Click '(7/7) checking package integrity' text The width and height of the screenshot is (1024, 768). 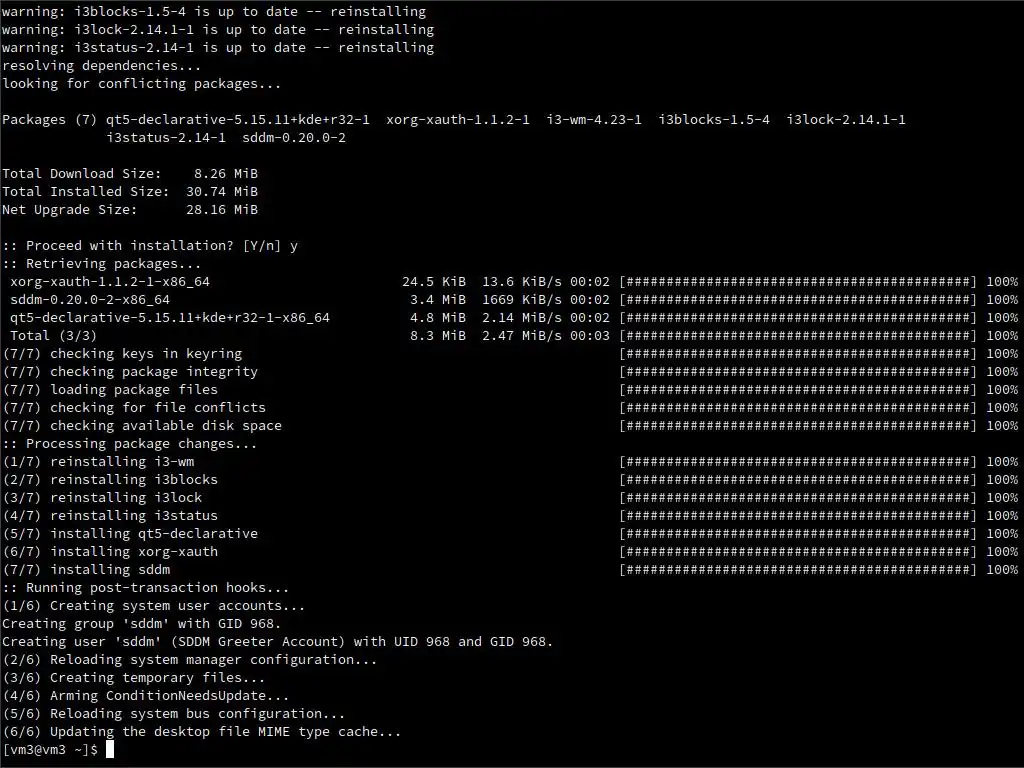[x=130, y=372]
